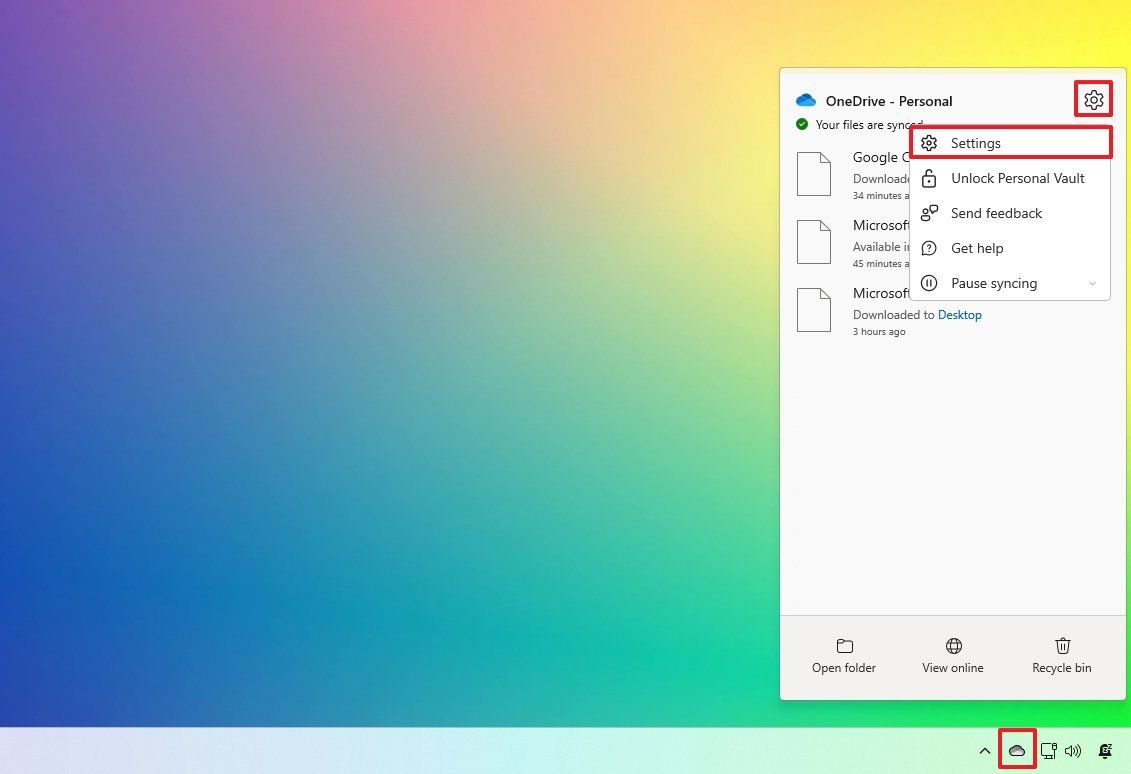Select the Open folder icon

pos(844,646)
